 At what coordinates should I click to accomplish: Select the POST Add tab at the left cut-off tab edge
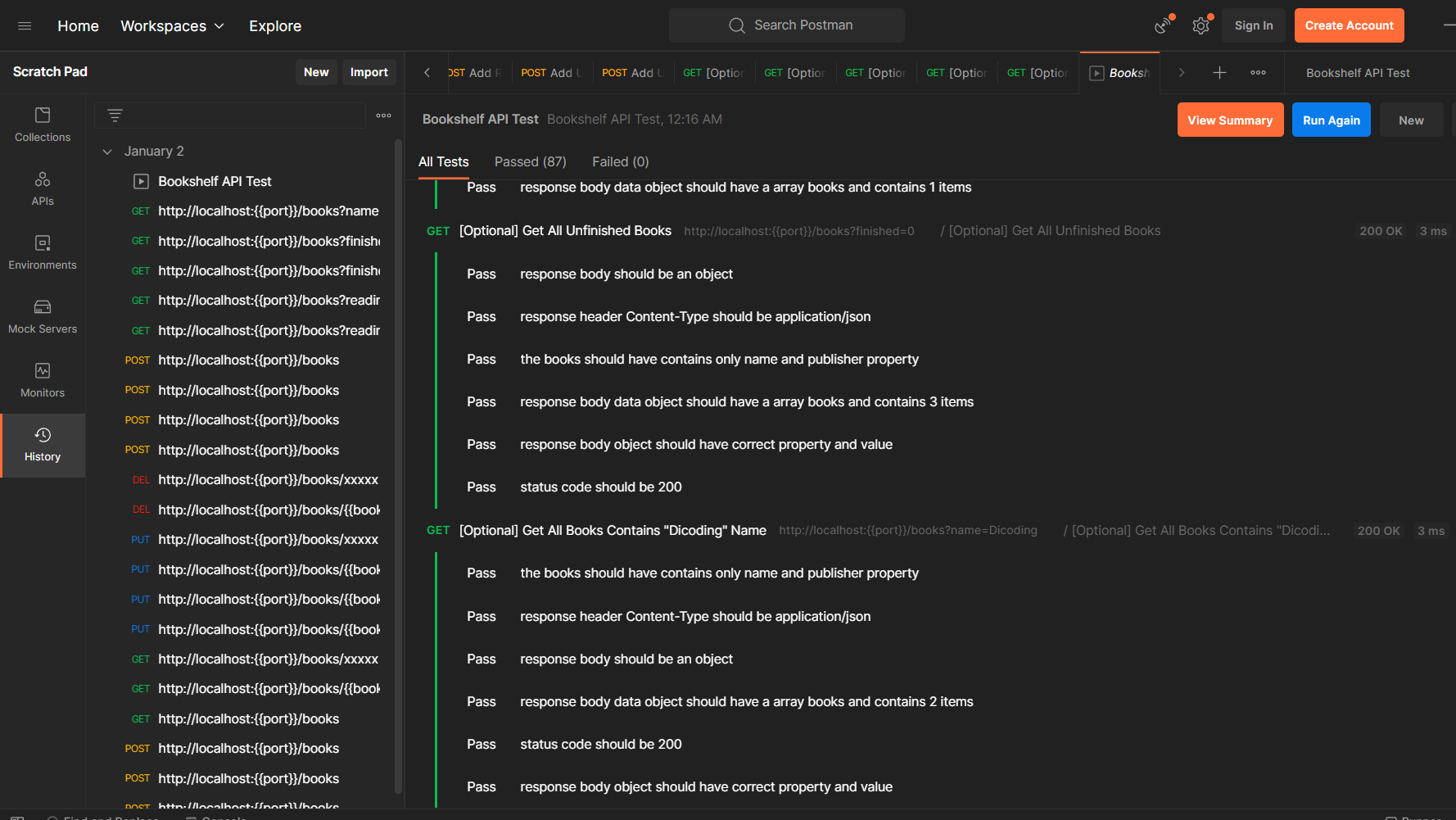[x=475, y=73]
